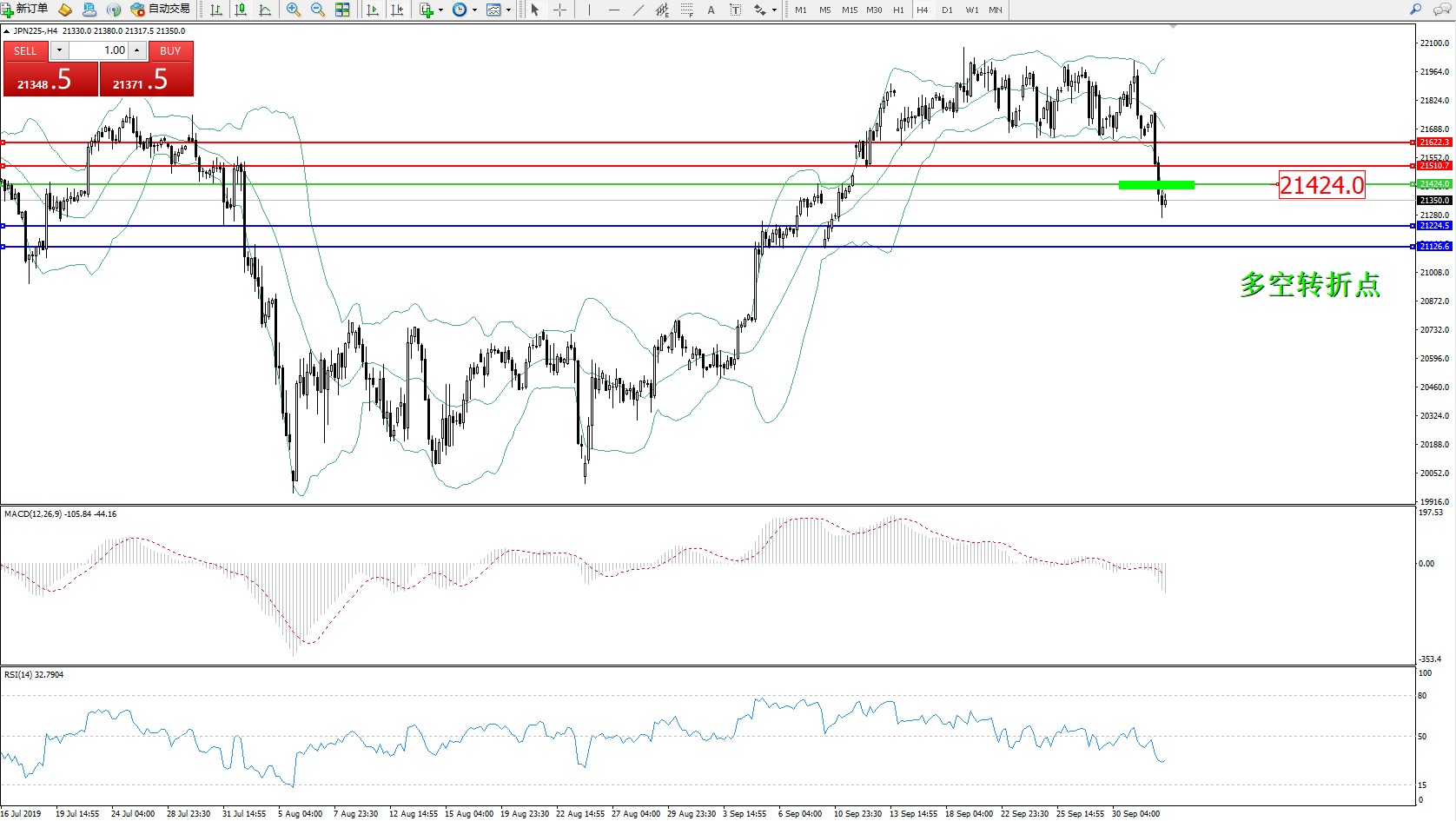This screenshot has height=821, width=1456.
Task: Open the indicators list dropdown arrow
Action: coord(440,10)
